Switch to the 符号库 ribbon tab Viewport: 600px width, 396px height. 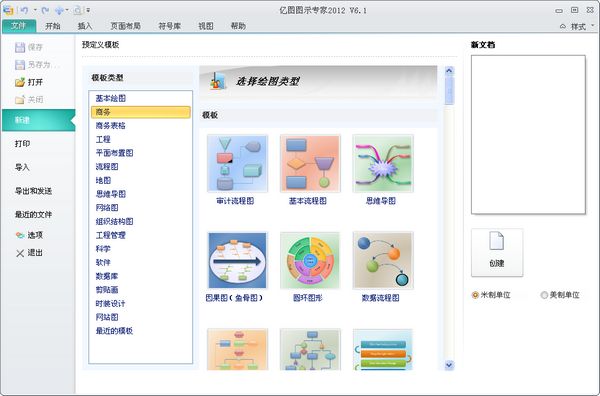(170, 26)
